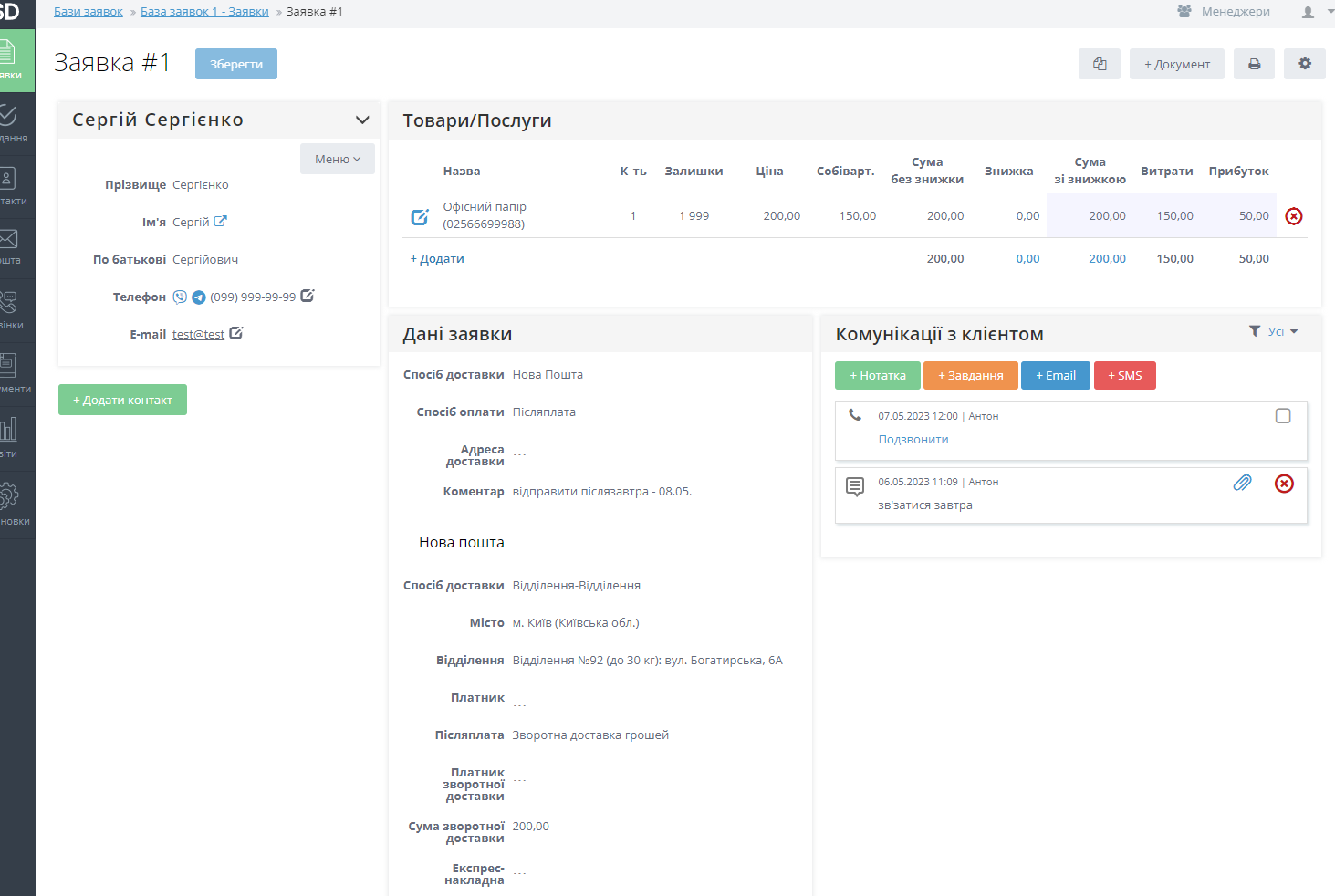Edit the Офісний папір product row
This screenshot has width=1335, height=896.
(420, 216)
